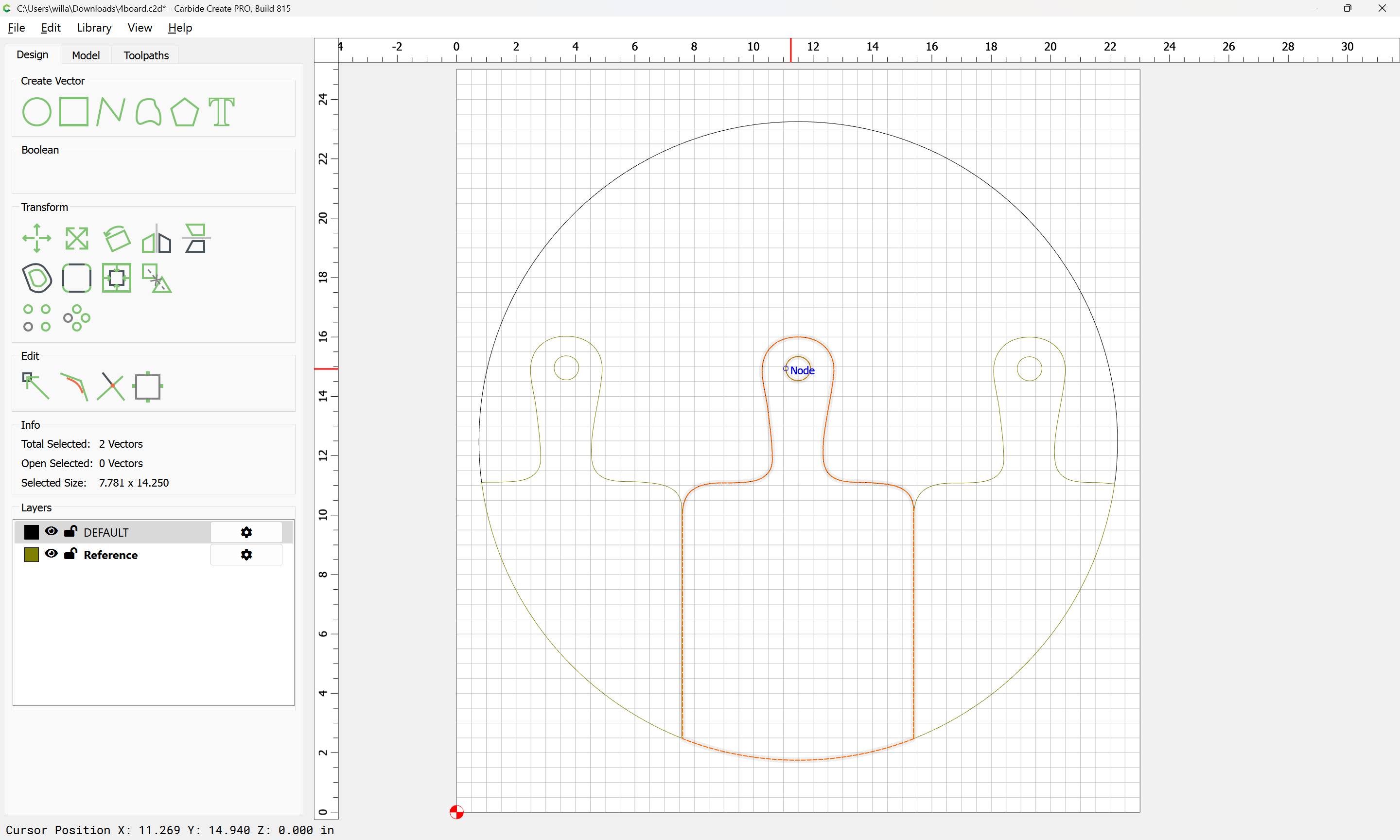Image resolution: width=1400 pixels, height=840 pixels.
Task: Click the red origin marker on canvas
Action: click(456, 812)
